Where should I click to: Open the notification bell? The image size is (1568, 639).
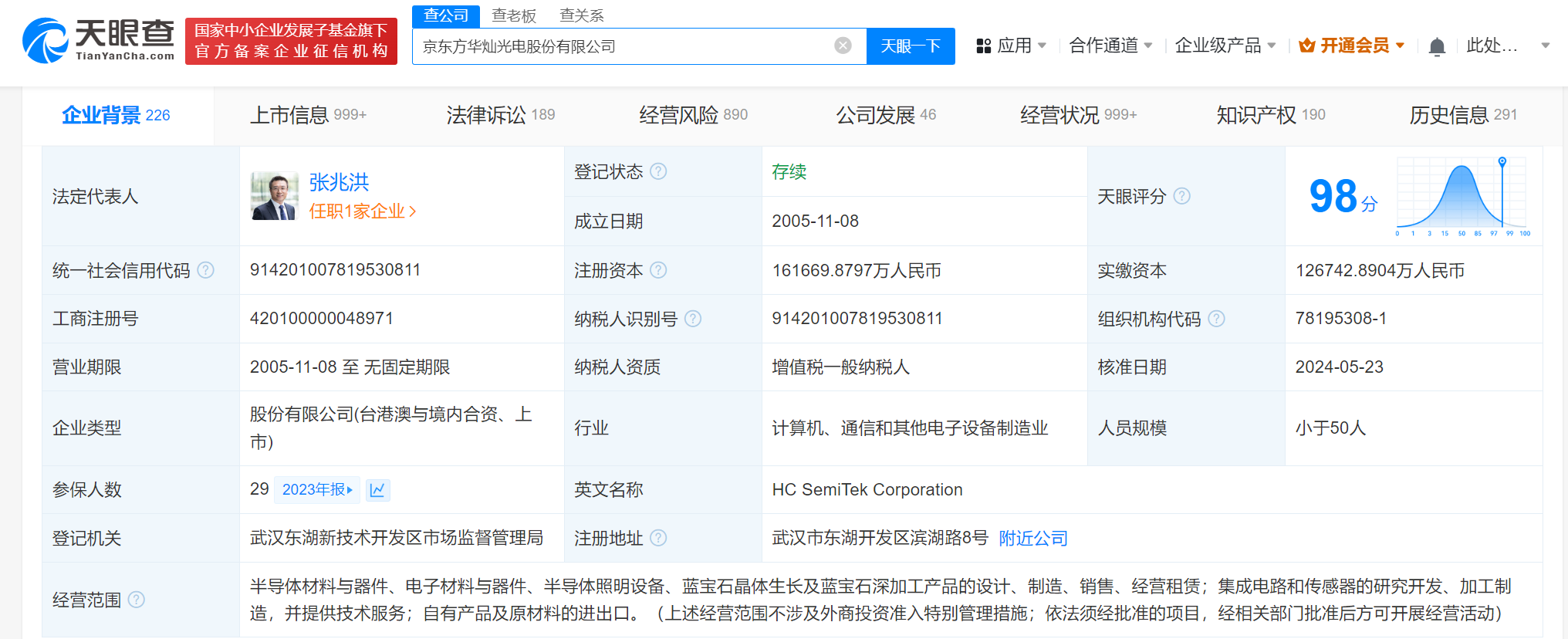coord(1436,47)
